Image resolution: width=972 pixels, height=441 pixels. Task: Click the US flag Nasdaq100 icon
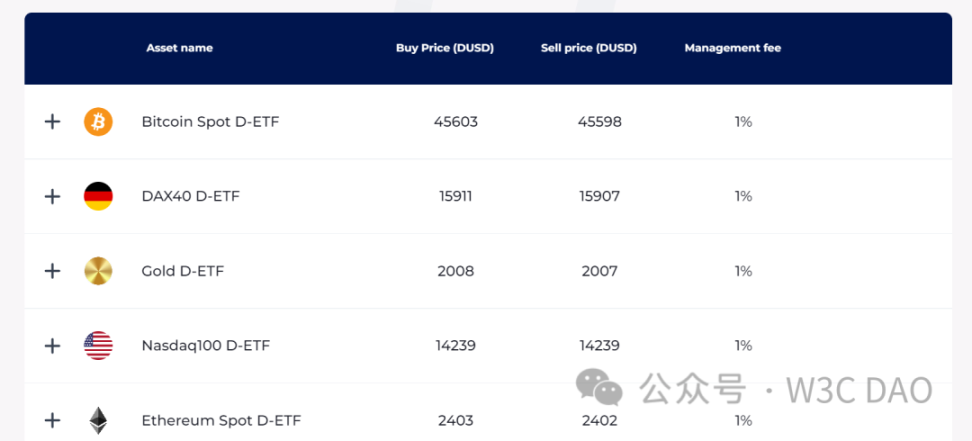[98, 346]
